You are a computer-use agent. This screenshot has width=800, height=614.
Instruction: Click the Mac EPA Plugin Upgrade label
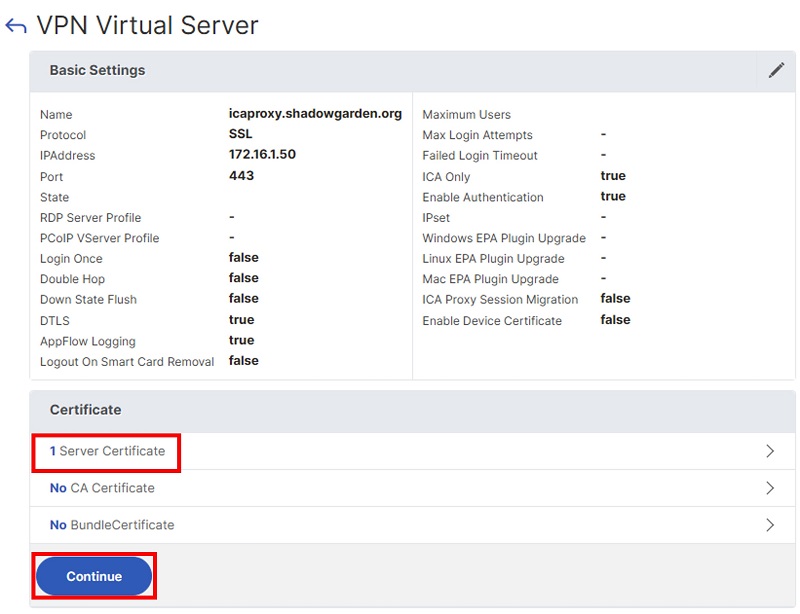pyautogui.click(x=490, y=279)
